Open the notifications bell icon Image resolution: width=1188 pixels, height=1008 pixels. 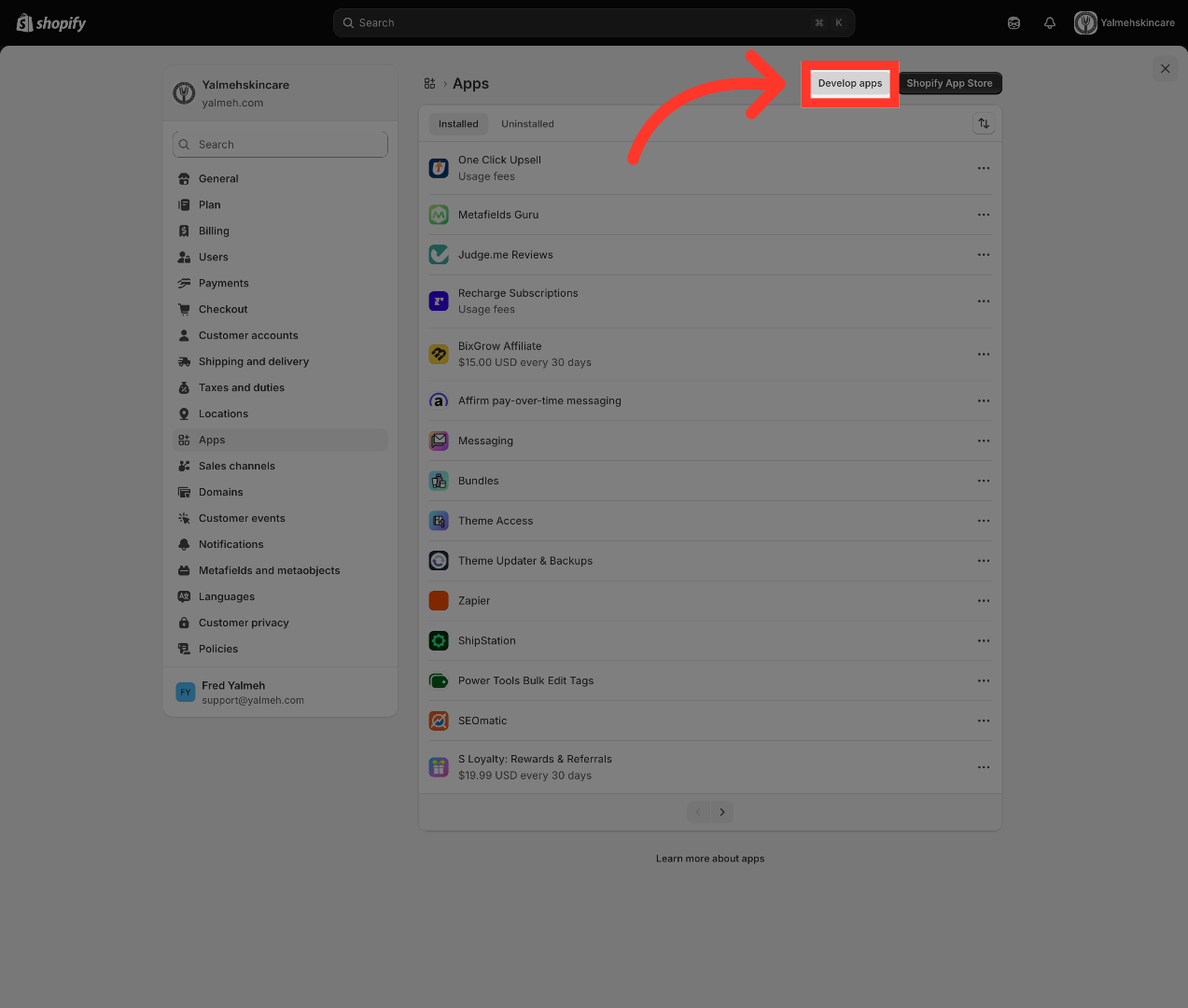(x=1050, y=23)
